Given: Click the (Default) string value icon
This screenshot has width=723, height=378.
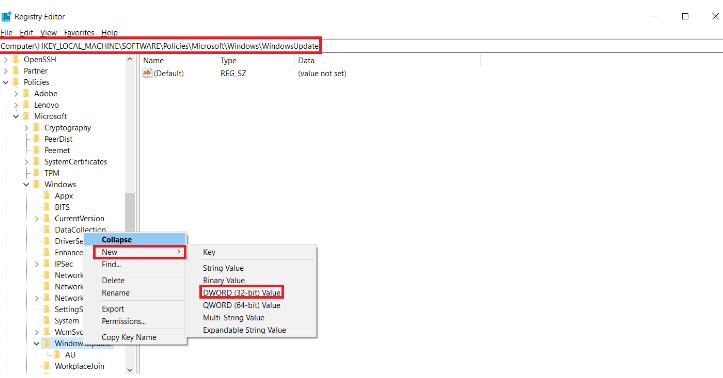Looking at the screenshot, I should click(x=147, y=73).
